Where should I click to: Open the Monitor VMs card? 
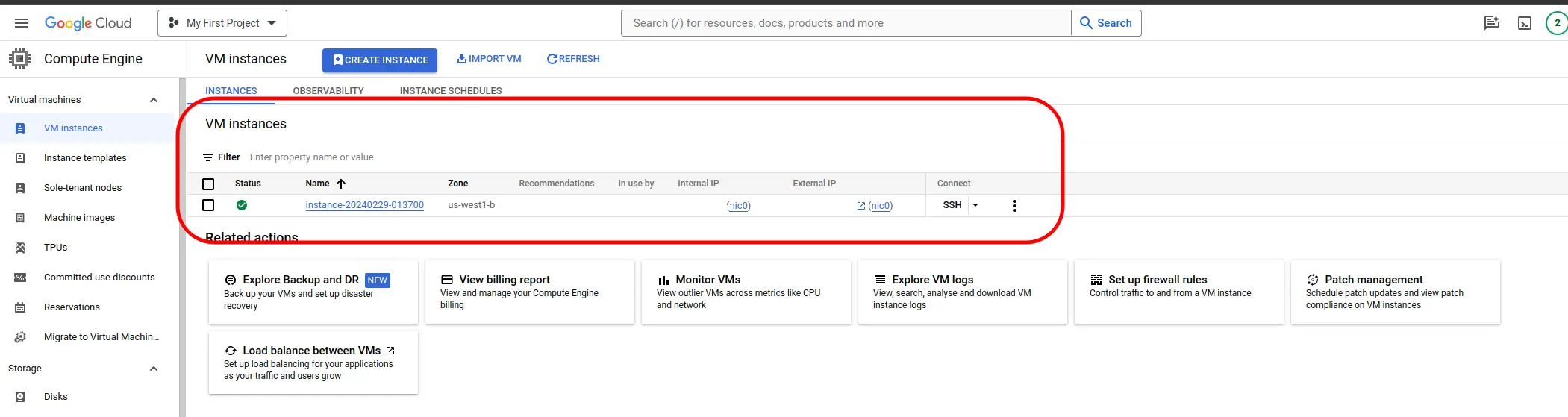click(746, 292)
